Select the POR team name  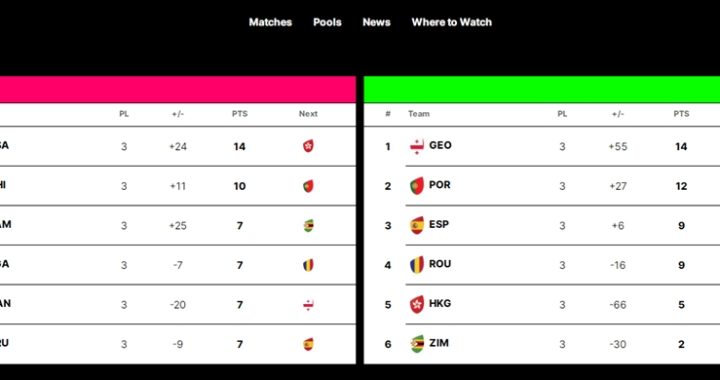pyautogui.click(x=439, y=185)
